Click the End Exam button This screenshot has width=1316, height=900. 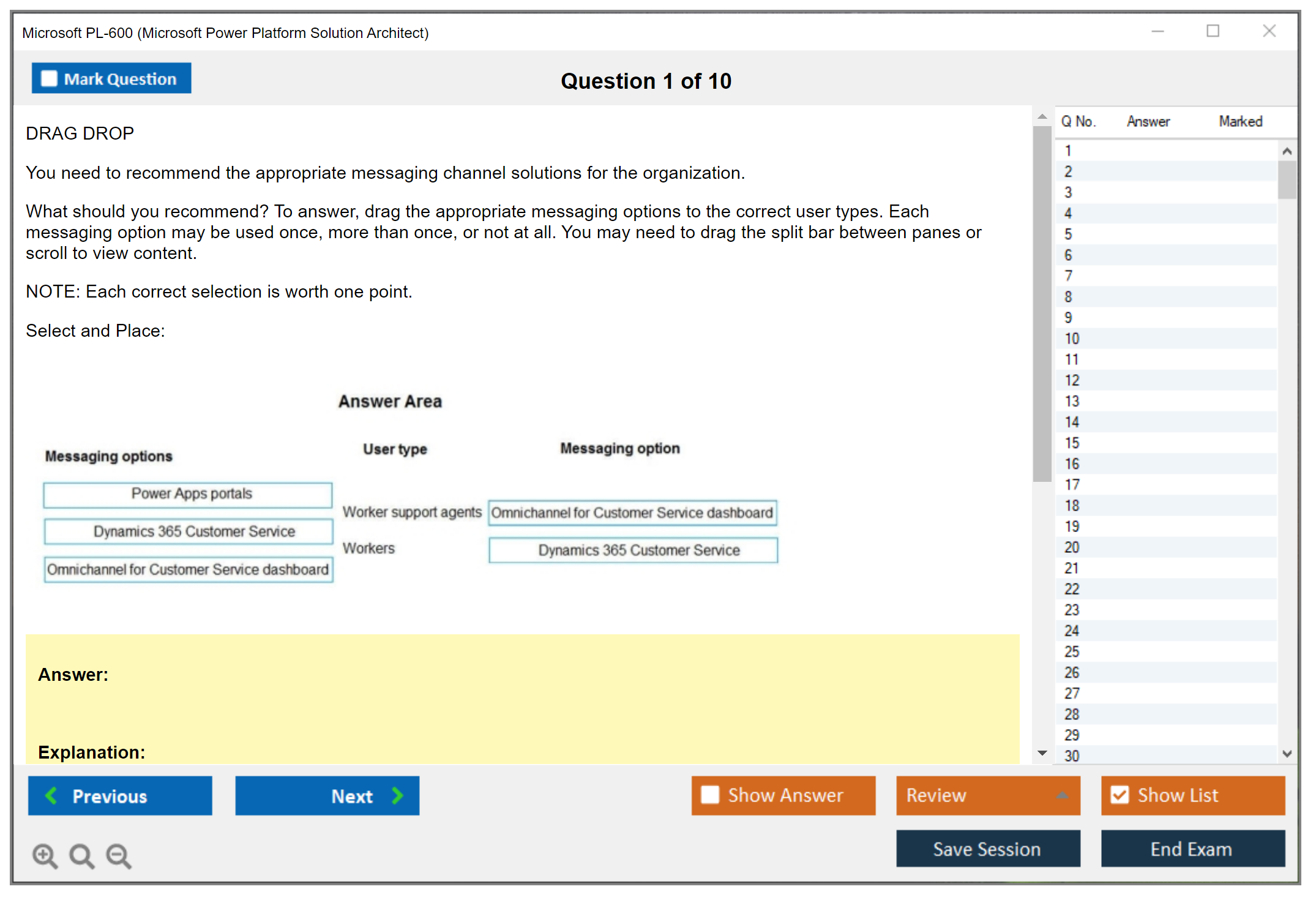point(1192,849)
